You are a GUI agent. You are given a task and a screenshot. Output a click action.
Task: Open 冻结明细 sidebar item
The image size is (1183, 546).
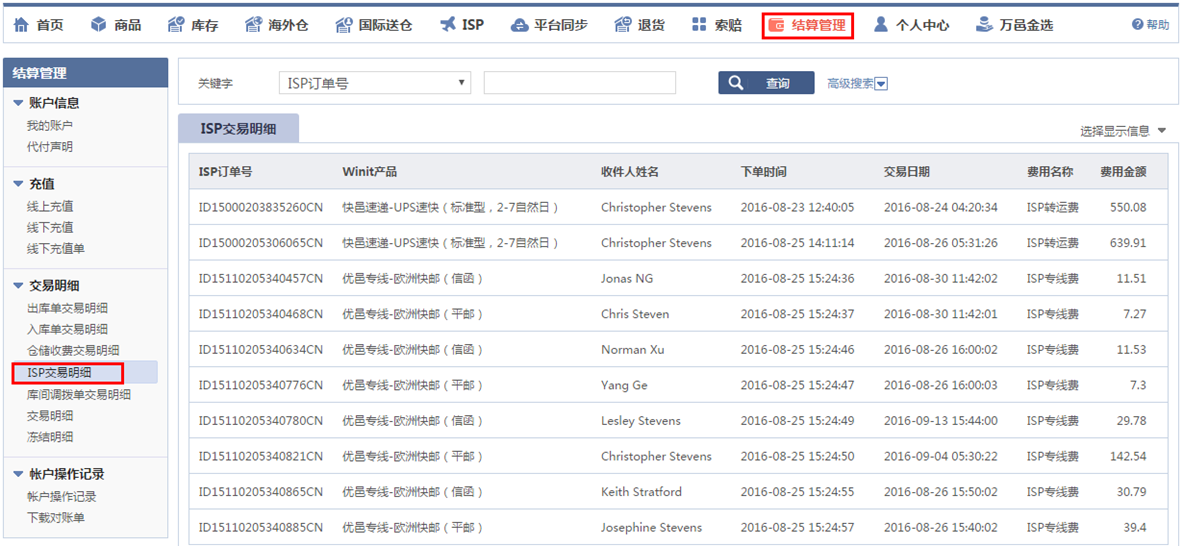point(50,437)
